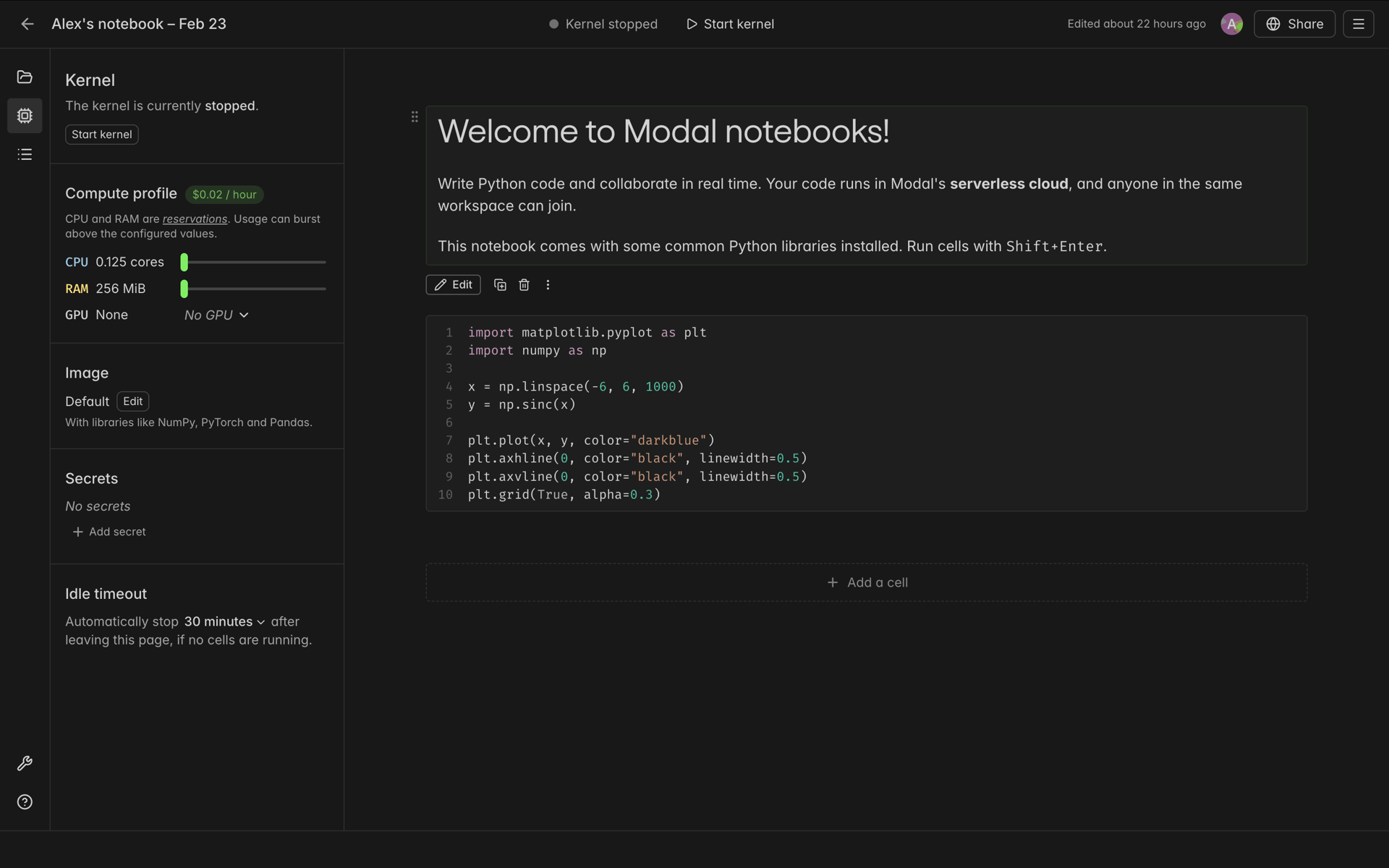The width and height of the screenshot is (1389, 868).
Task: Grab the cell drag handle icon
Action: pos(415,116)
